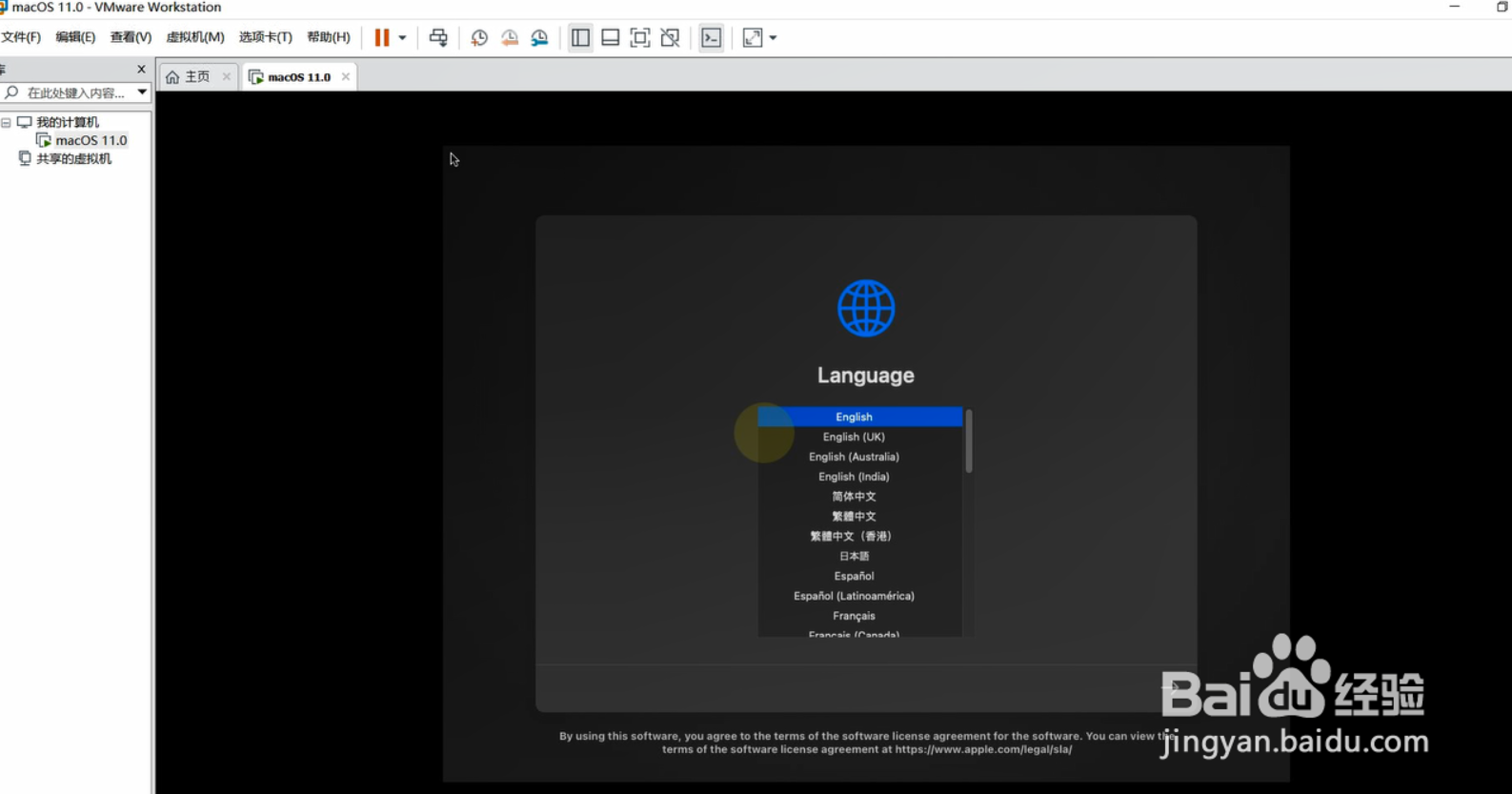Choose 日本語 language
Viewport: 1512px width, 794px height.
pos(859,556)
